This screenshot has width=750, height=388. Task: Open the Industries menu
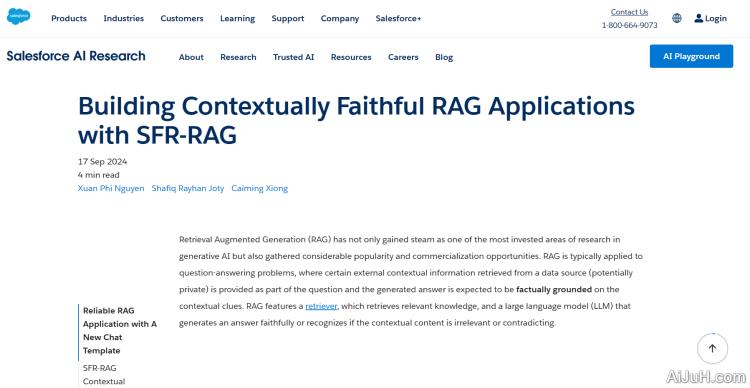tap(123, 18)
